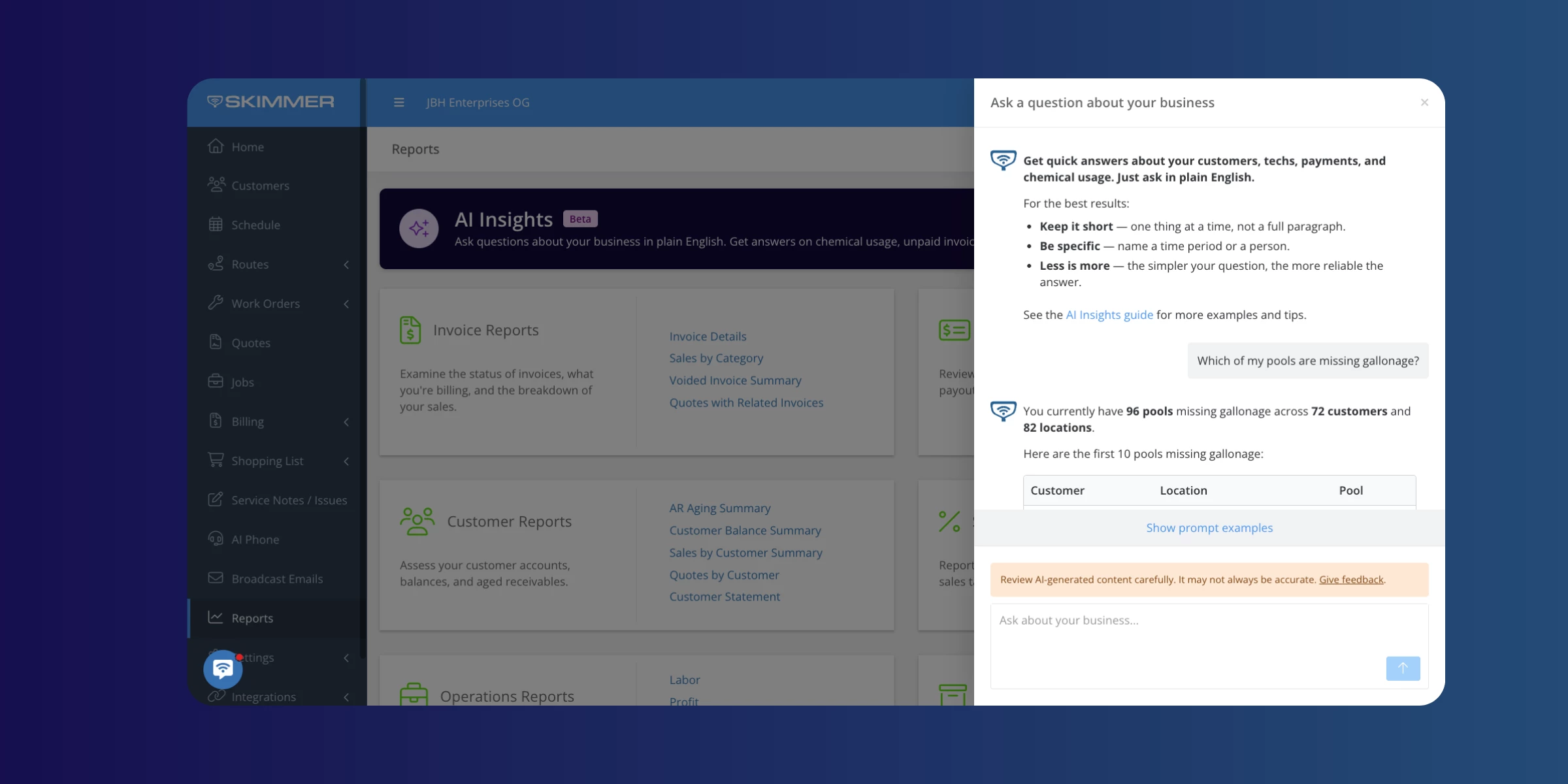The width and height of the screenshot is (1568, 784).
Task: Click the Jobs briefcase icon in sidebar
Action: (216, 382)
